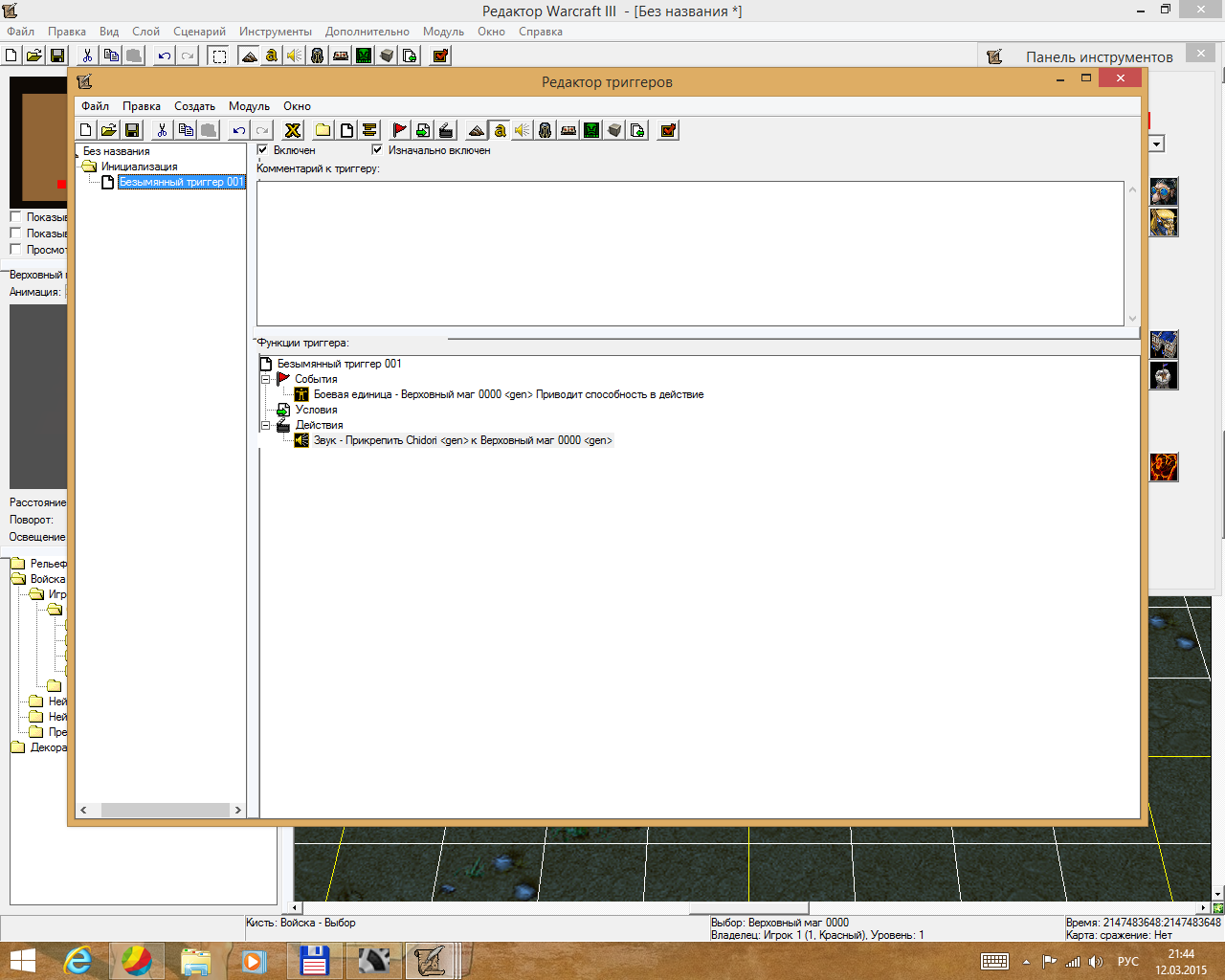The height and width of the screenshot is (980, 1225).
Task: Open Import Manager from Trigger Editor toolbar
Action: (x=637, y=130)
